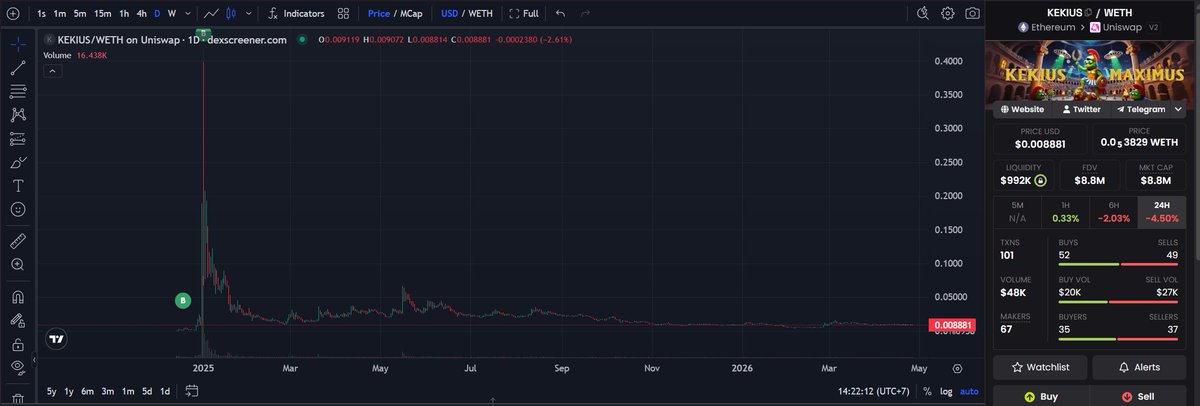Enter Full screen chart mode

pyautogui.click(x=524, y=14)
